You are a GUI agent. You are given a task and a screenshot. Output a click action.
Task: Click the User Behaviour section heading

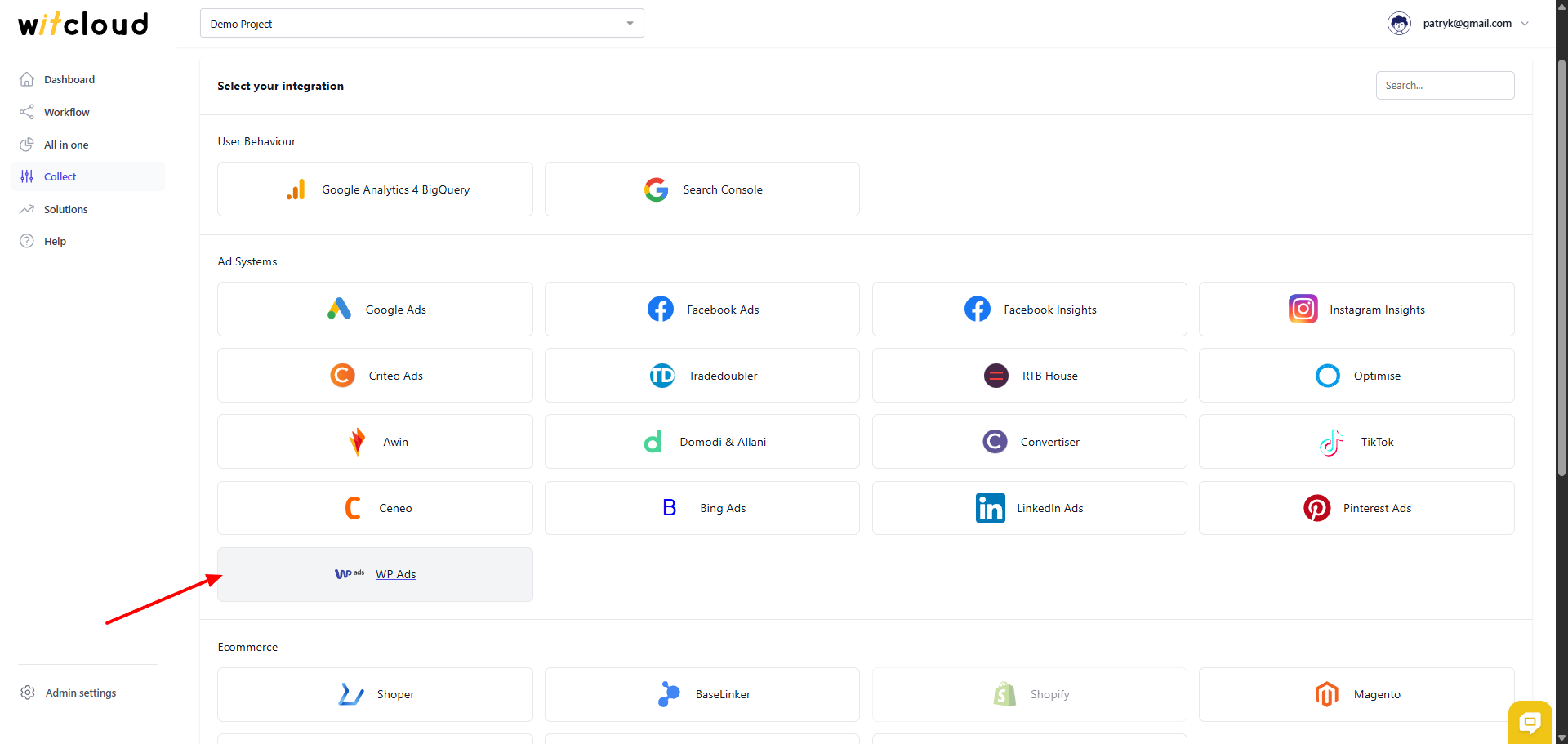point(256,141)
